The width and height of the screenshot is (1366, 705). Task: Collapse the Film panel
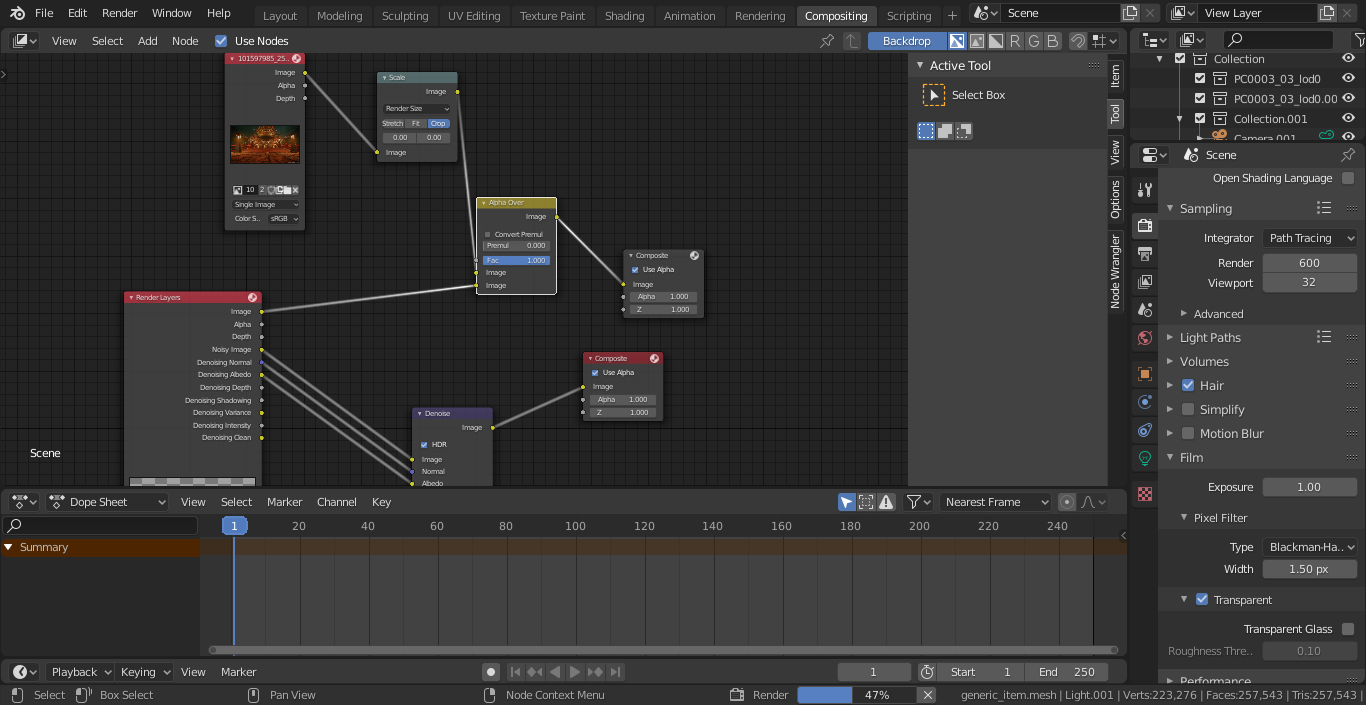click(x=1191, y=457)
